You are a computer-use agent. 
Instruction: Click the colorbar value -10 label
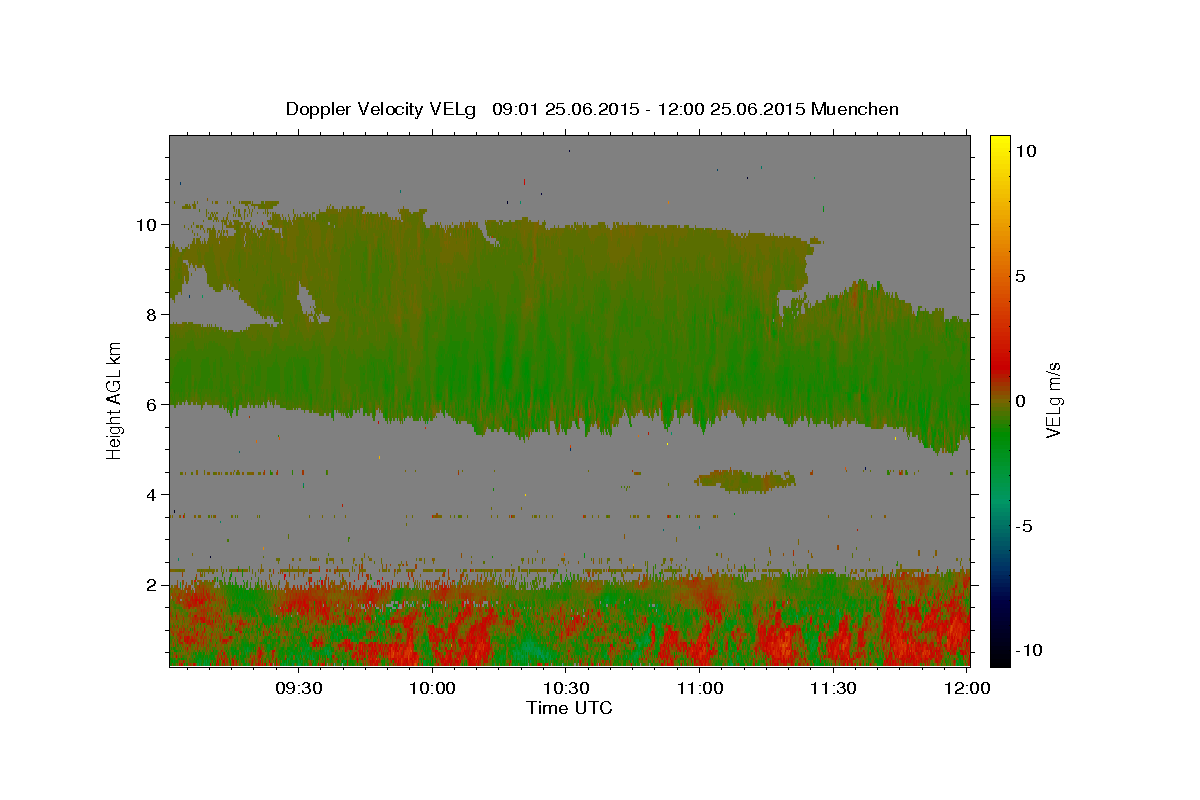(x=1028, y=650)
